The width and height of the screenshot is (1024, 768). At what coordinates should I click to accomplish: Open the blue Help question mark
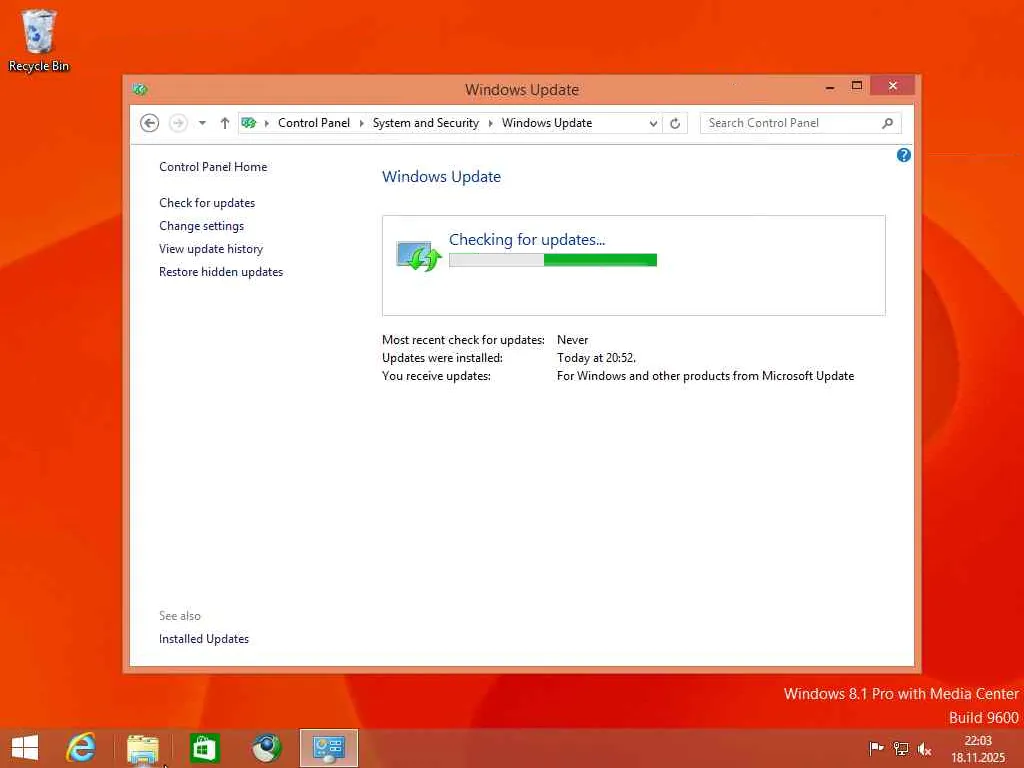tap(904, 155)
